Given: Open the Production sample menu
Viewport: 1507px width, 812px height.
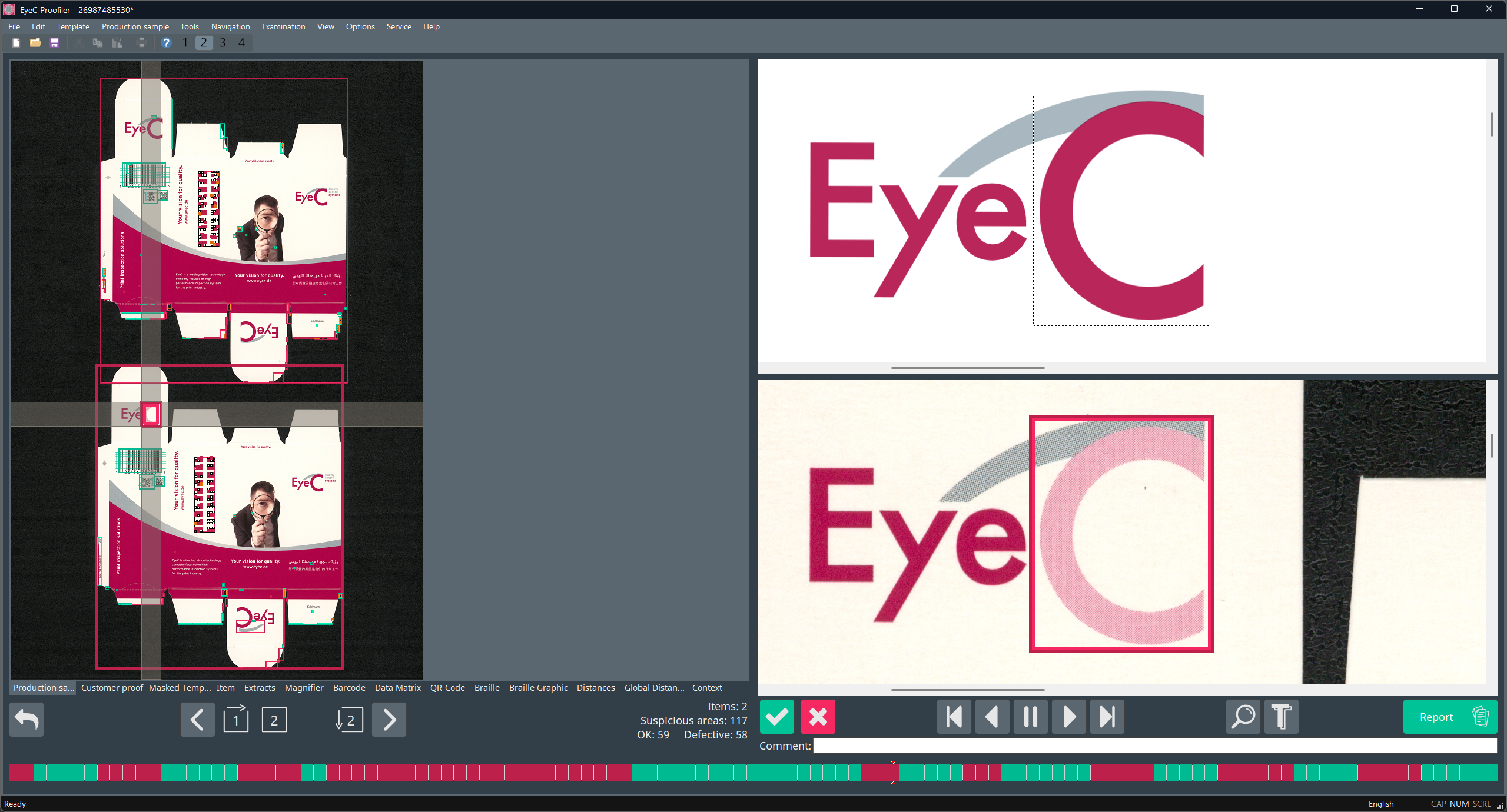Looking at the screenshot, I should 135,26.
